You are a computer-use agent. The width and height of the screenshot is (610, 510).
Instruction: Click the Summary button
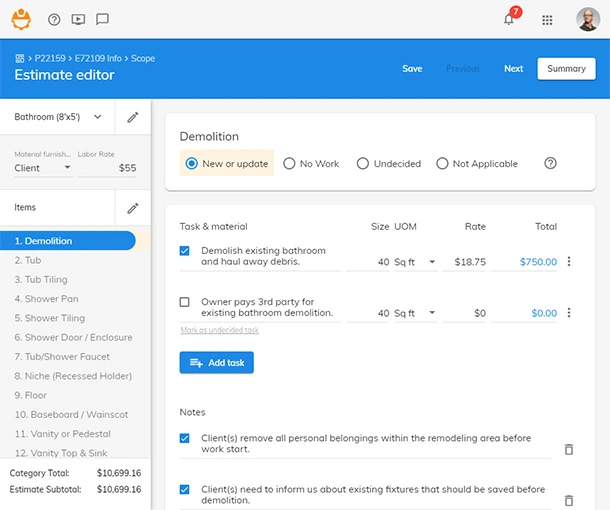coord(566,69)
